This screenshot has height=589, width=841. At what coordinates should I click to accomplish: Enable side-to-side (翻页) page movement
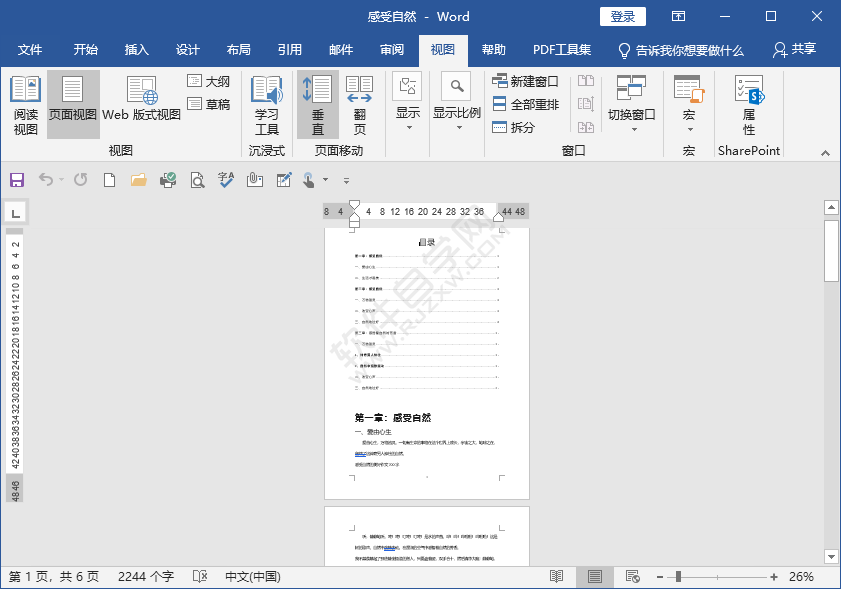click(x=359, y=105)
